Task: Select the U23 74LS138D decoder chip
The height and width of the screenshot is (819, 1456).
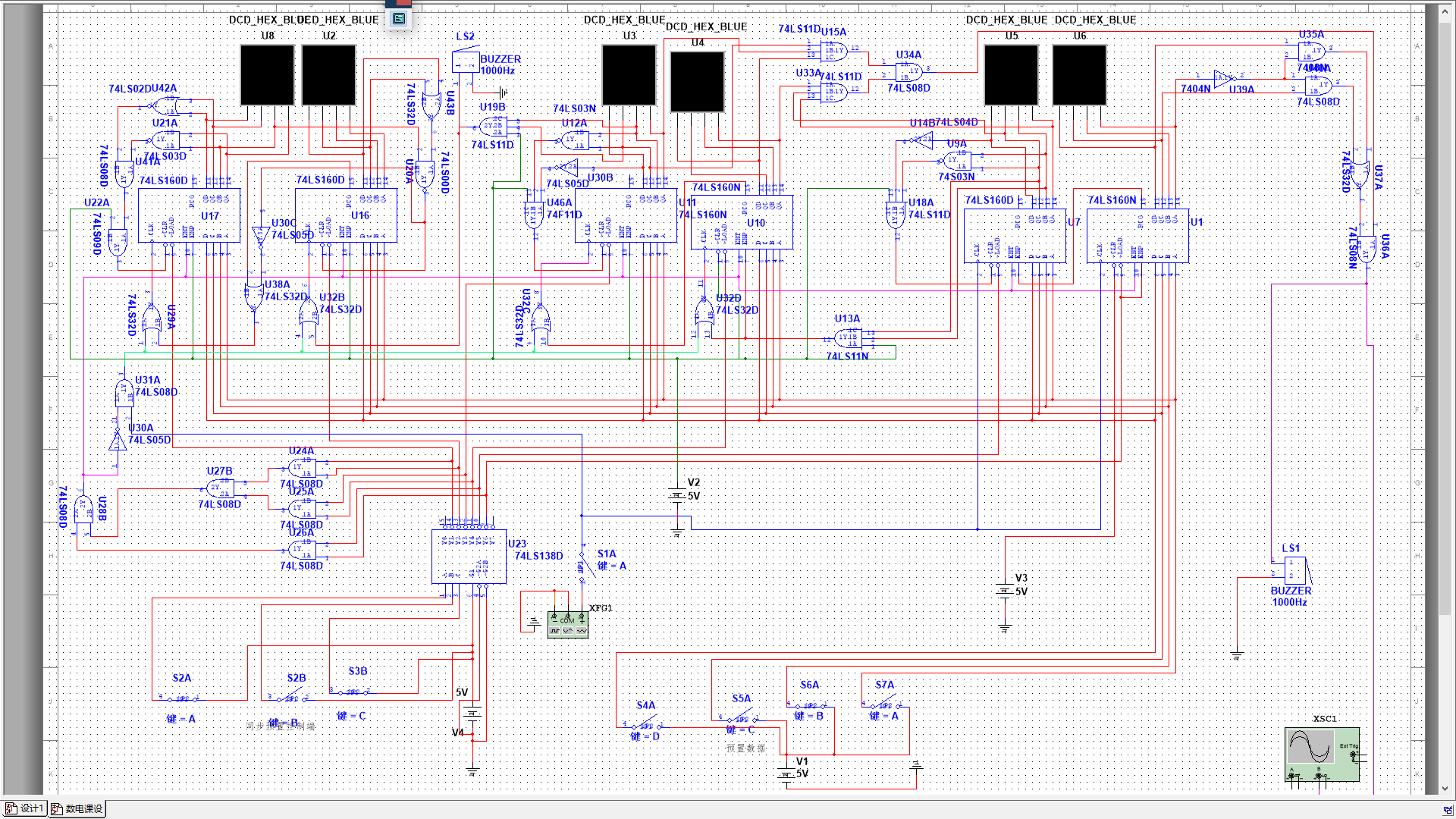Action: tap(469, 556)
